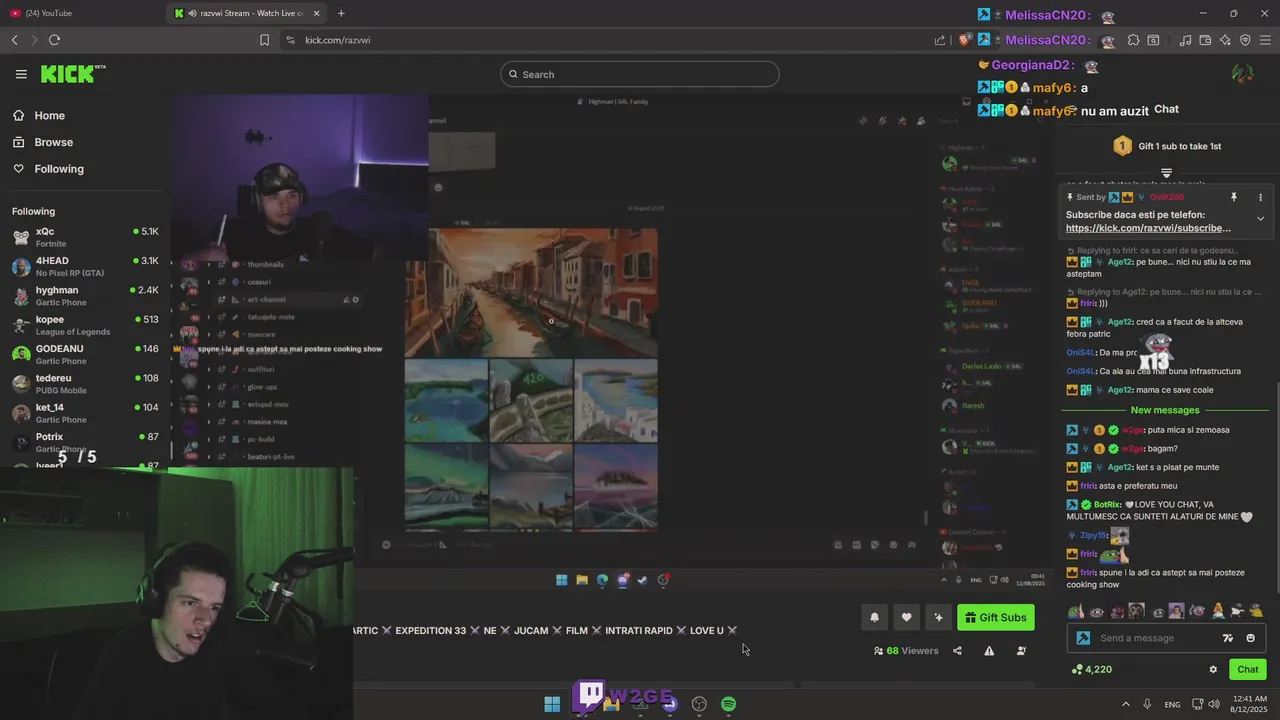Open xQc channel in Following list

point(85,237)
